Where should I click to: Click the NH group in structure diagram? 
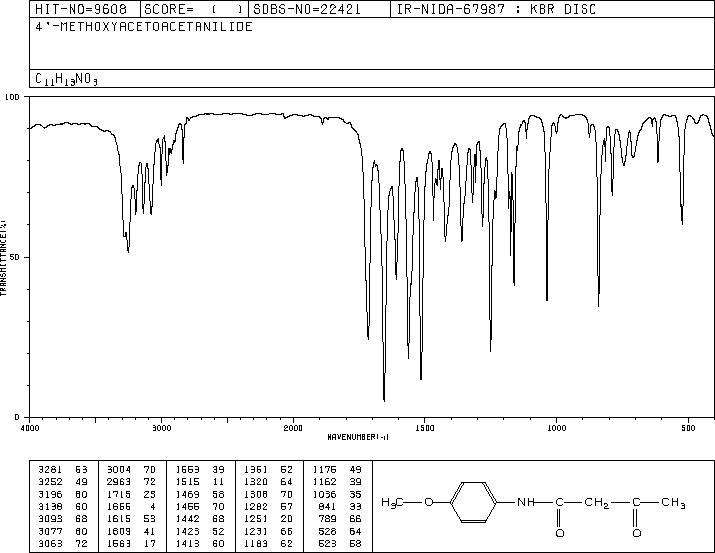(x=526, y=502)
